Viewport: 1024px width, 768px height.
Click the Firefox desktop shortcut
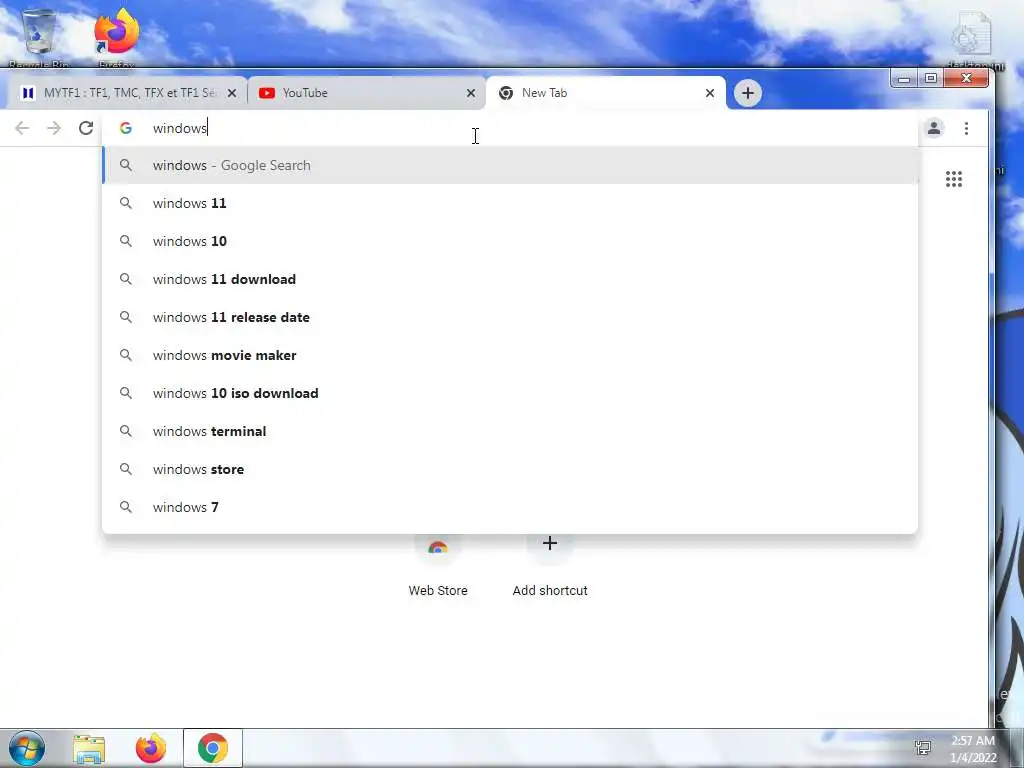click(x=116, y=38)
